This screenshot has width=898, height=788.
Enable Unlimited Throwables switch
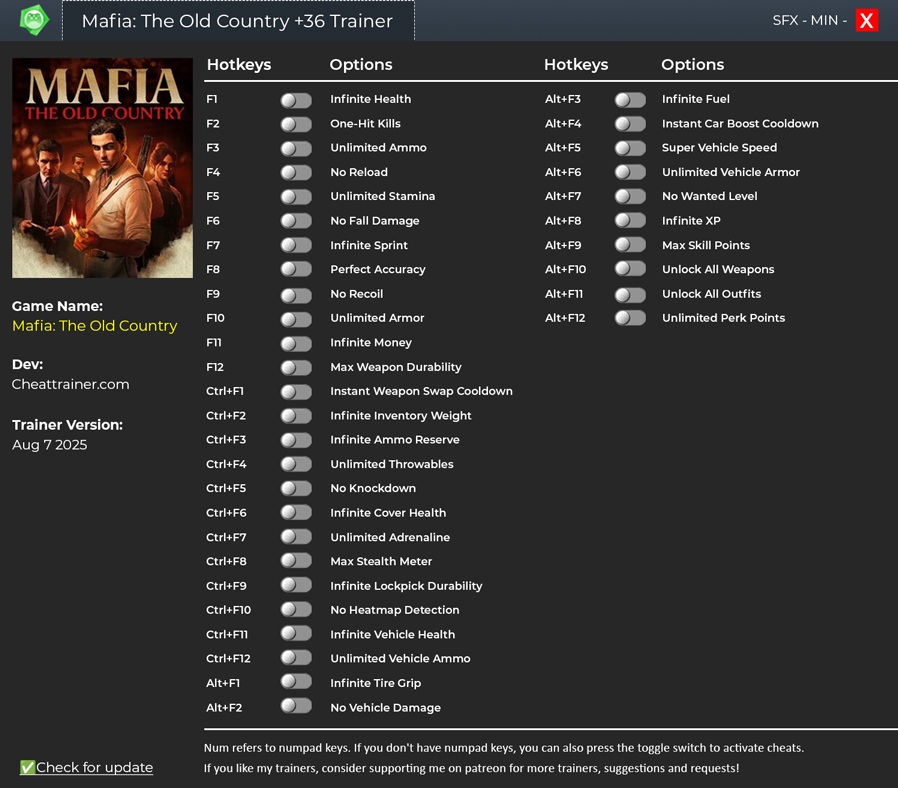tap(296, 464)
